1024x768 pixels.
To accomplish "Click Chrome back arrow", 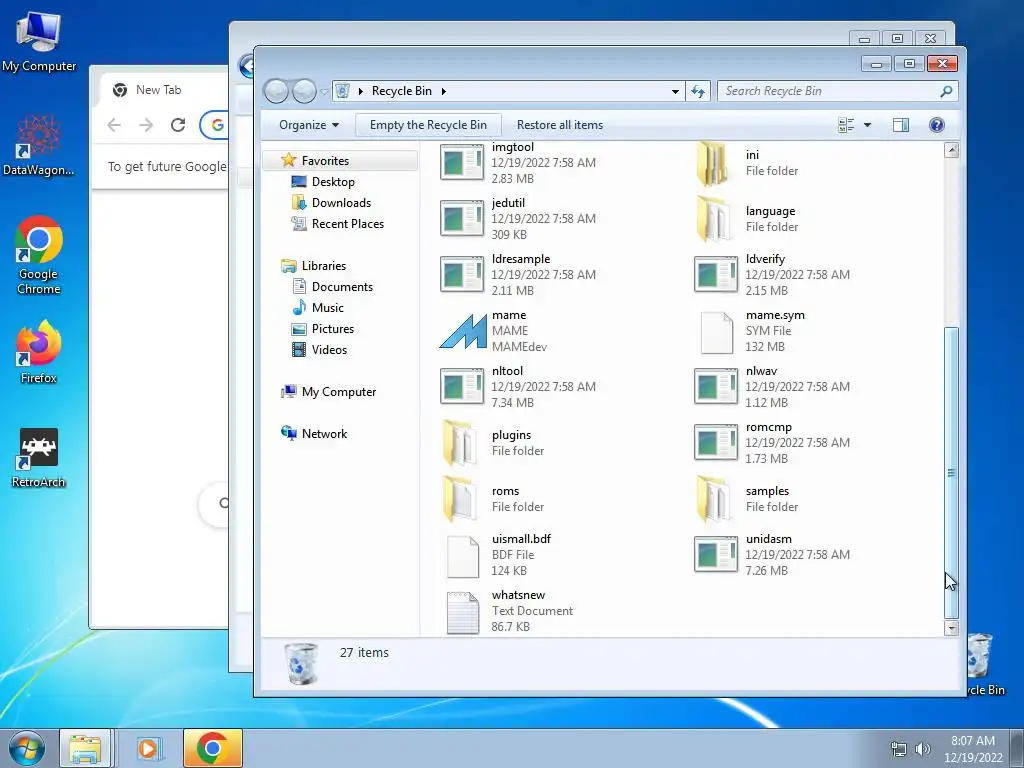I will [x=114, y=125].
